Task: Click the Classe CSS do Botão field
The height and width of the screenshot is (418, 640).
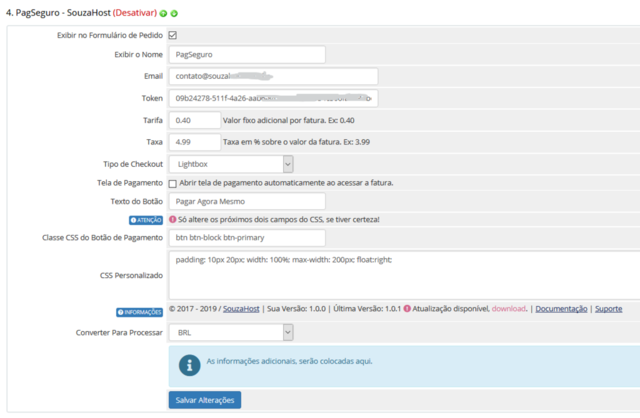Action: pyautogui.click(x=247, y=238)
